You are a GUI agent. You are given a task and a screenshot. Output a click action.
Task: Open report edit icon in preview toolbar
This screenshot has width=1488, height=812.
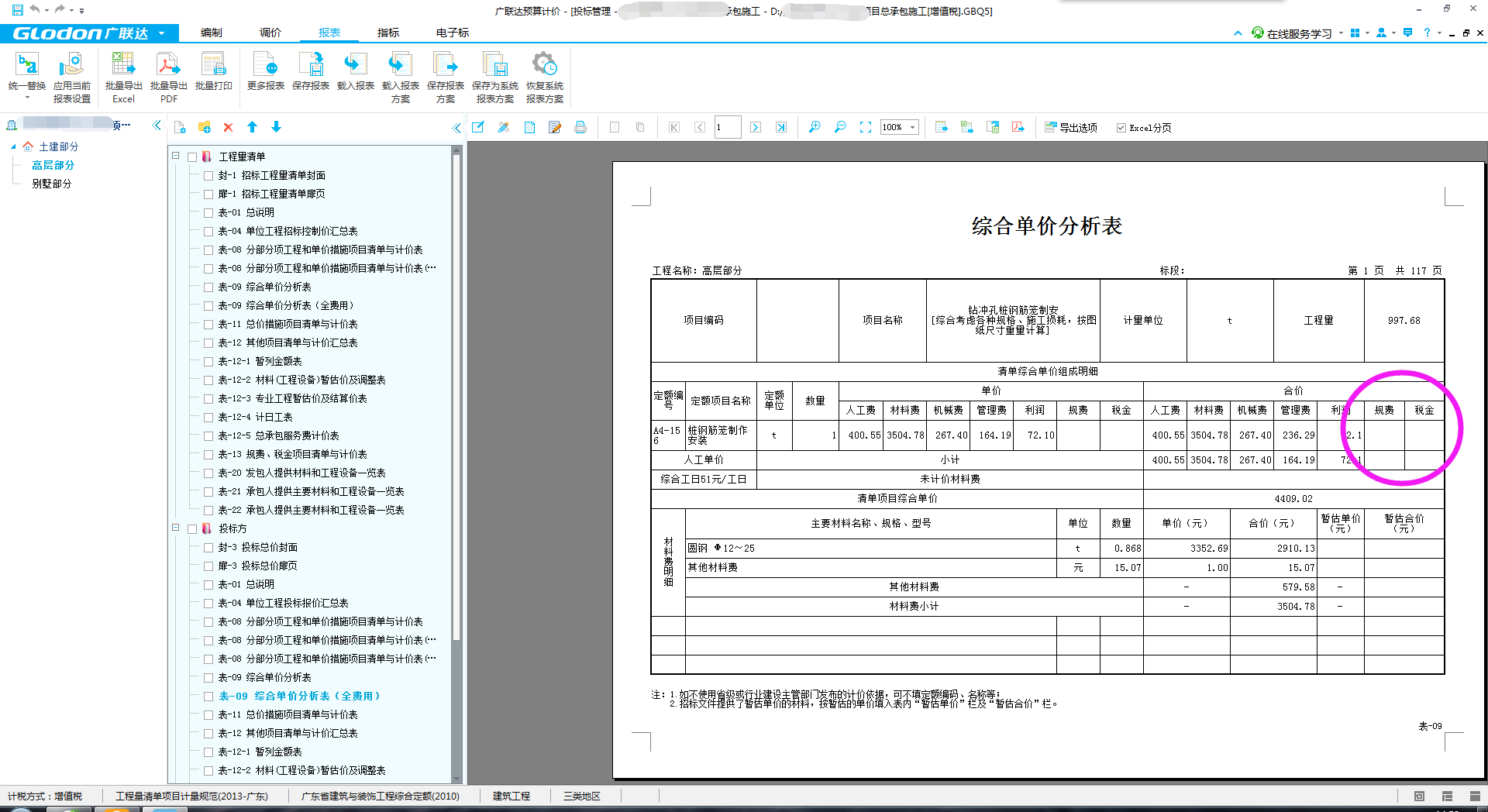[x=478, y=127]
